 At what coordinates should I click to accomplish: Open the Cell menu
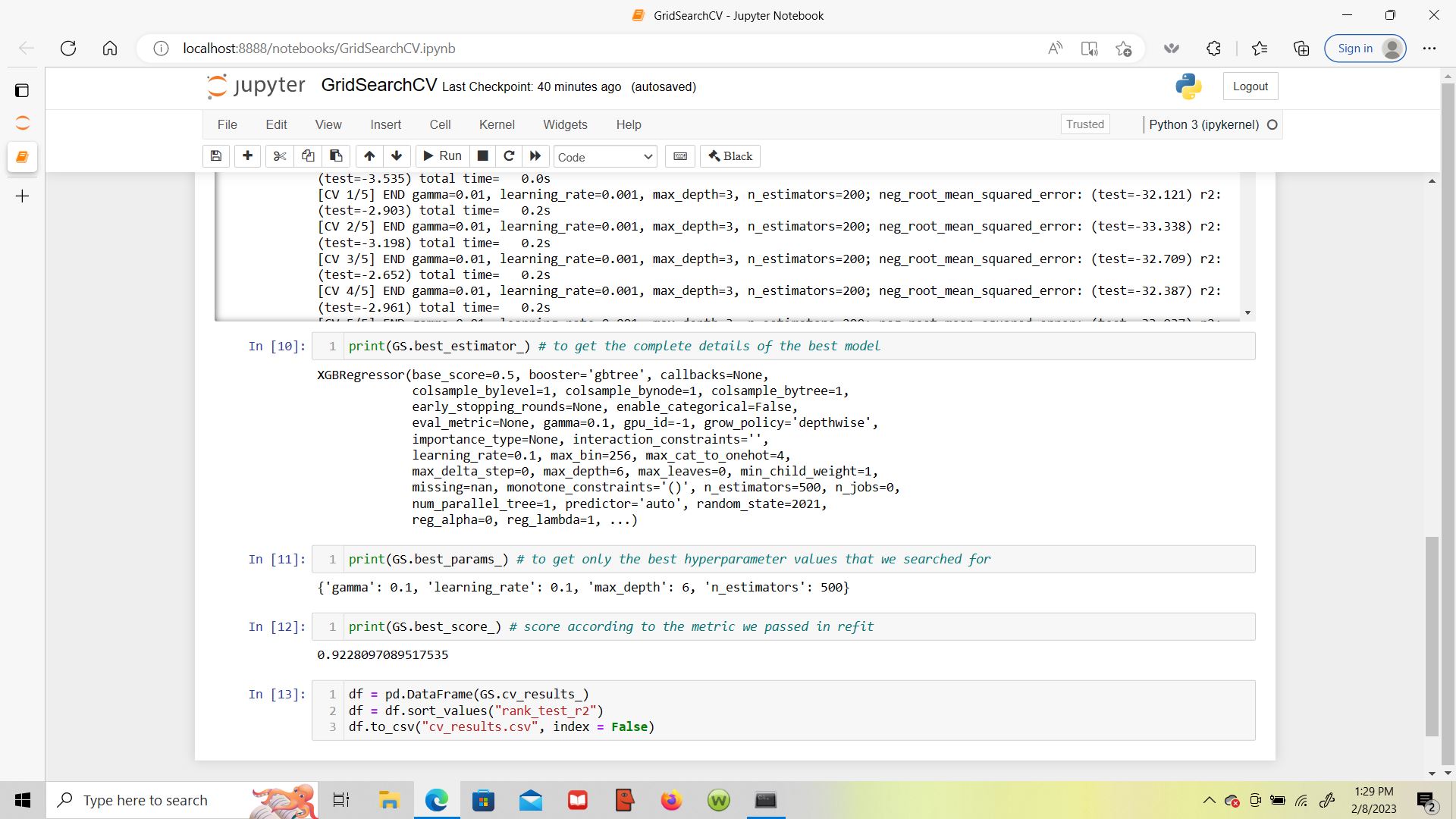click(440, 124)
